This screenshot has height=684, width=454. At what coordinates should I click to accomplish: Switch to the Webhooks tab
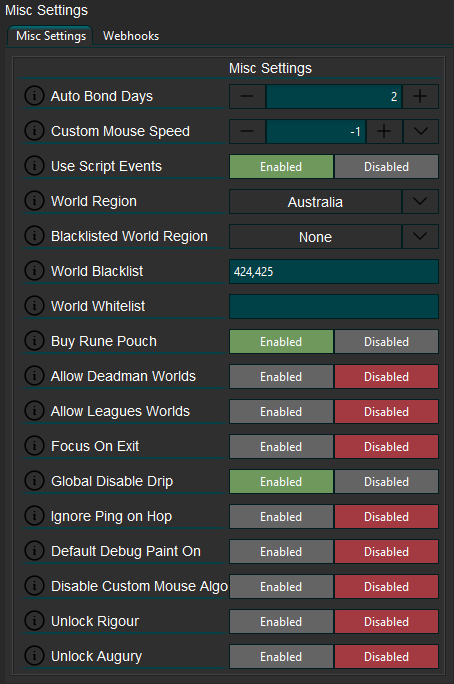(x=131, y=36)
